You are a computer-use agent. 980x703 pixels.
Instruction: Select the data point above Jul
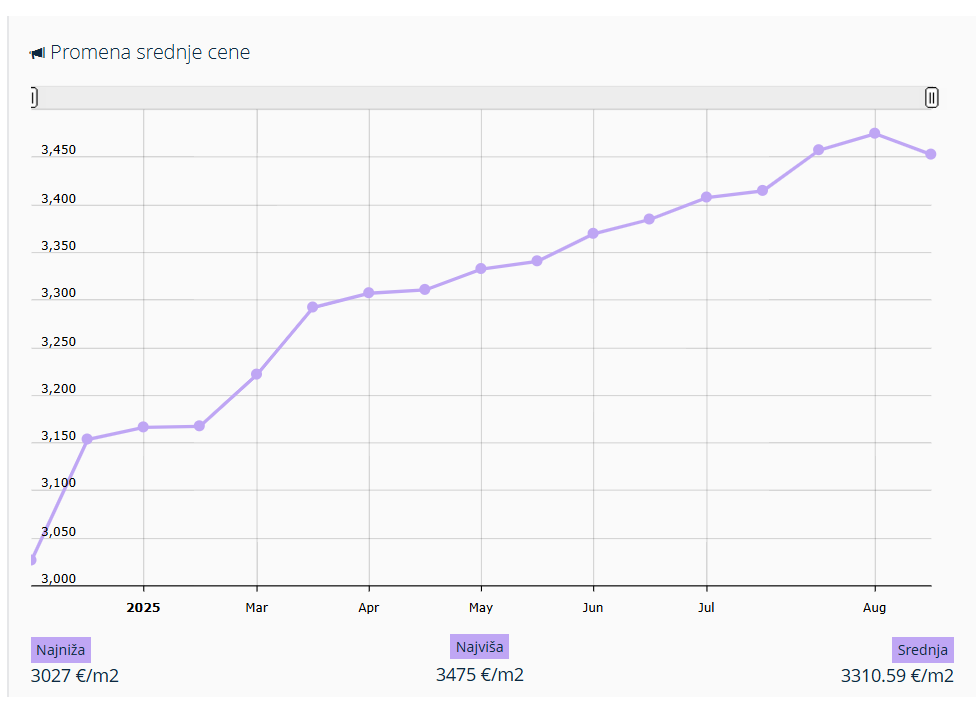706,197
